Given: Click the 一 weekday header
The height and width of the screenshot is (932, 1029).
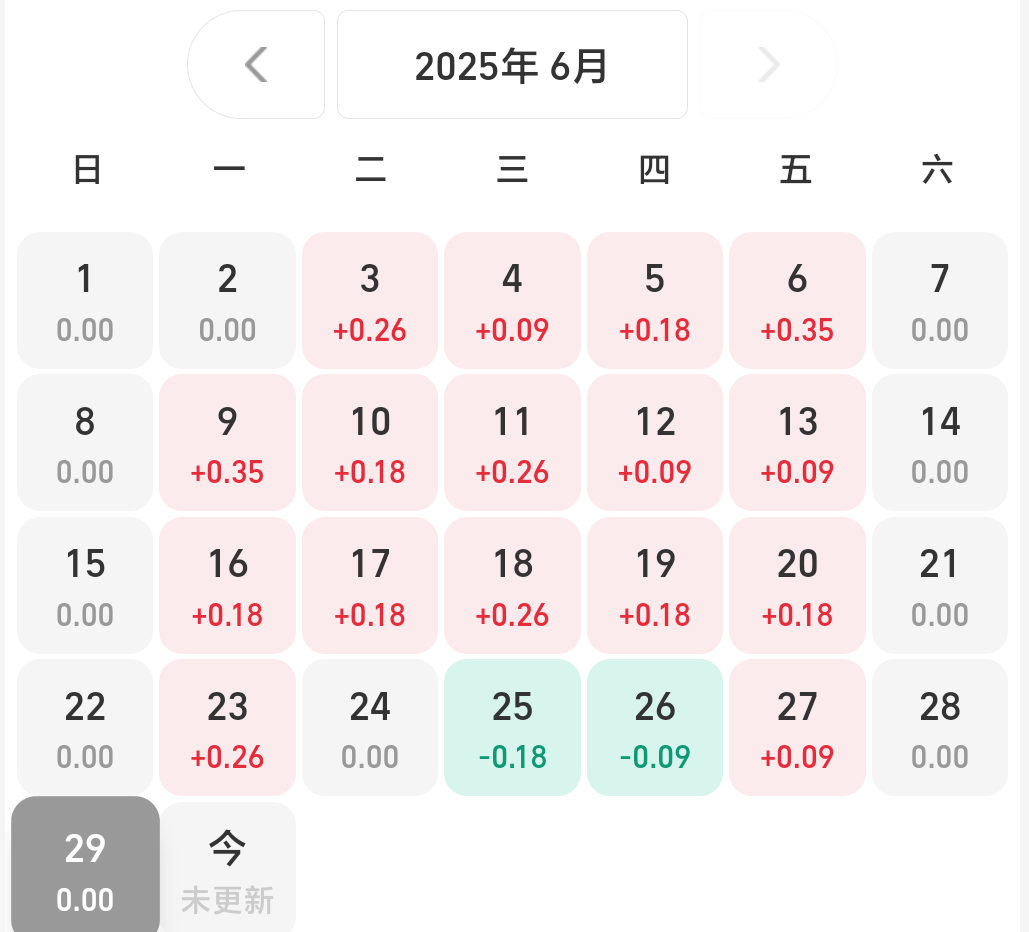Looking at the screenshot, I should point(229,169).
